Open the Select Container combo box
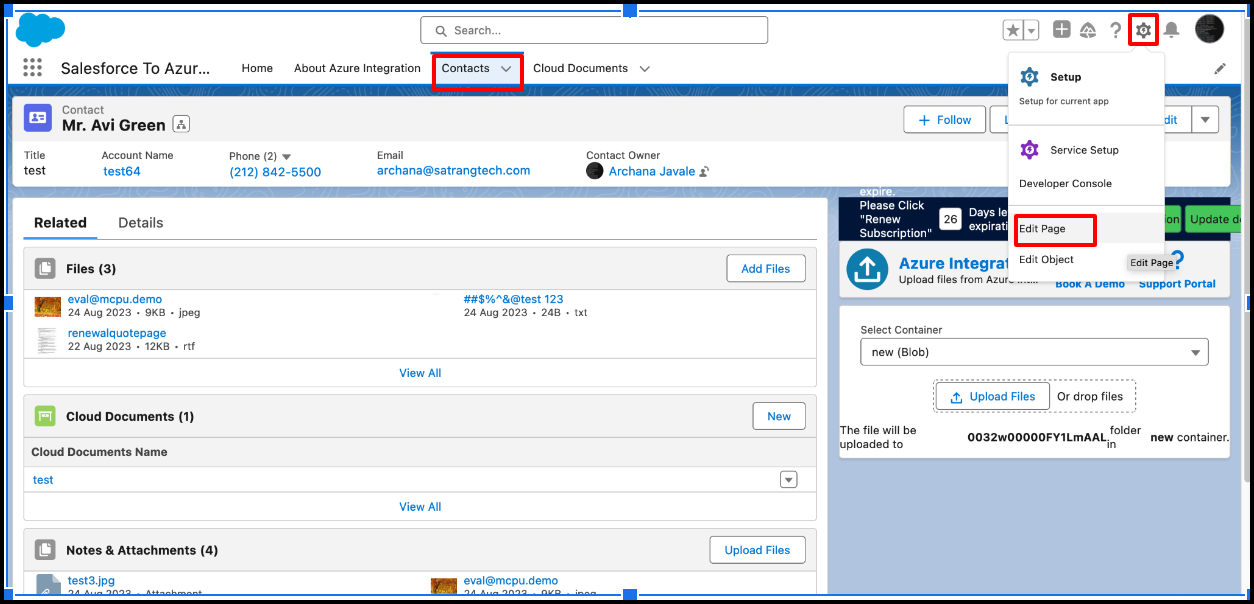This screenshot has width=1254, height=604. pyautogui.click(x=1034, y=352)
